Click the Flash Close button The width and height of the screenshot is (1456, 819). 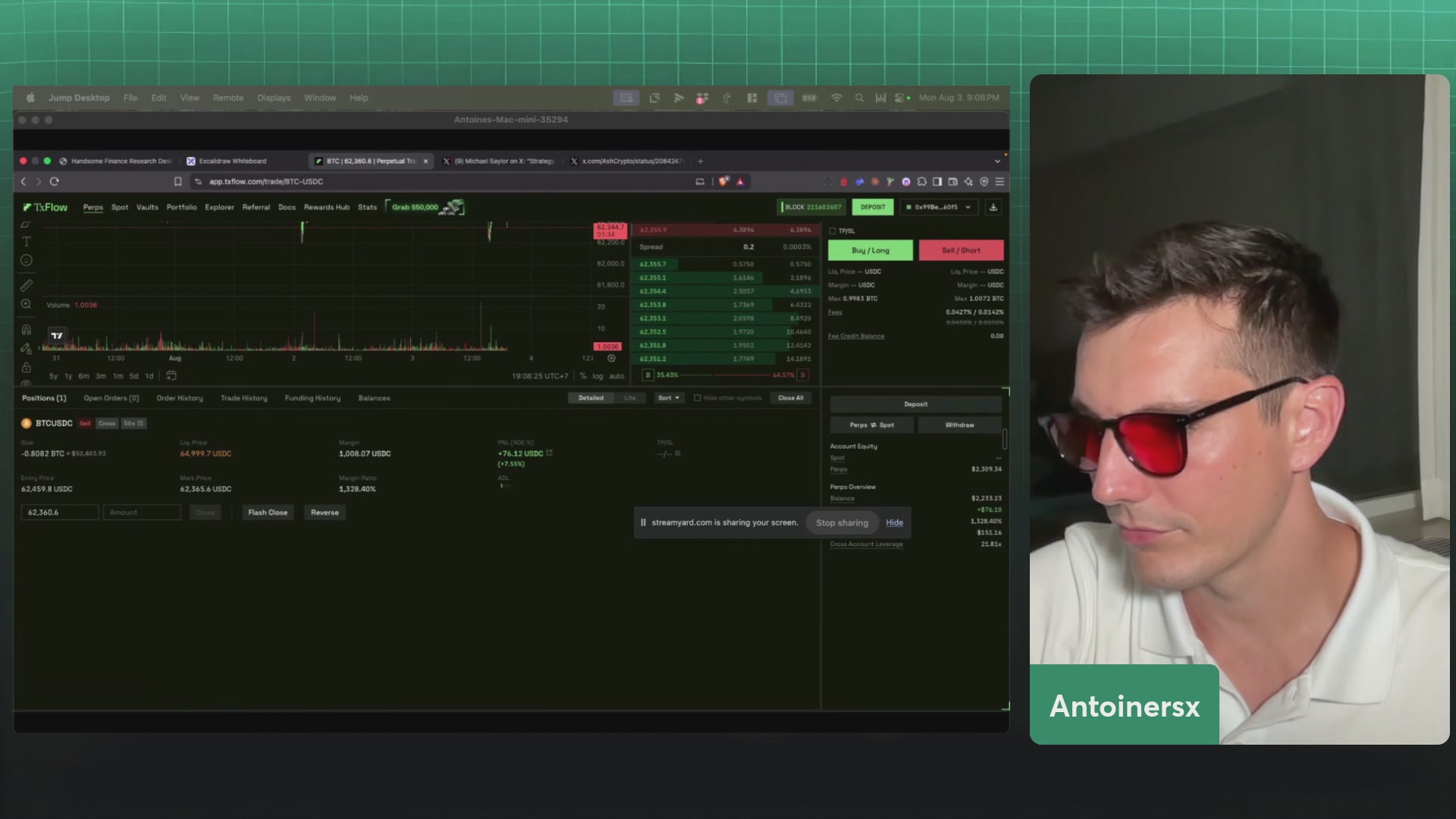pos(268,513)
